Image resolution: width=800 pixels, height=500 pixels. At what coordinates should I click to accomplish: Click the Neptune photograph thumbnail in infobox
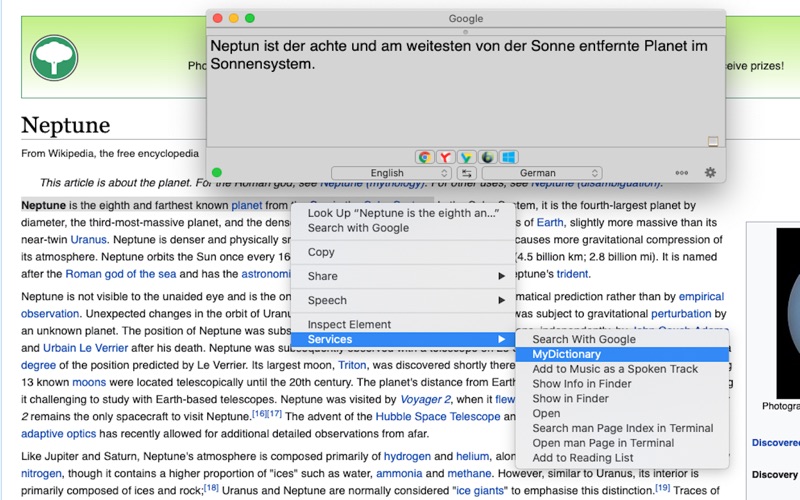[788, 313]
